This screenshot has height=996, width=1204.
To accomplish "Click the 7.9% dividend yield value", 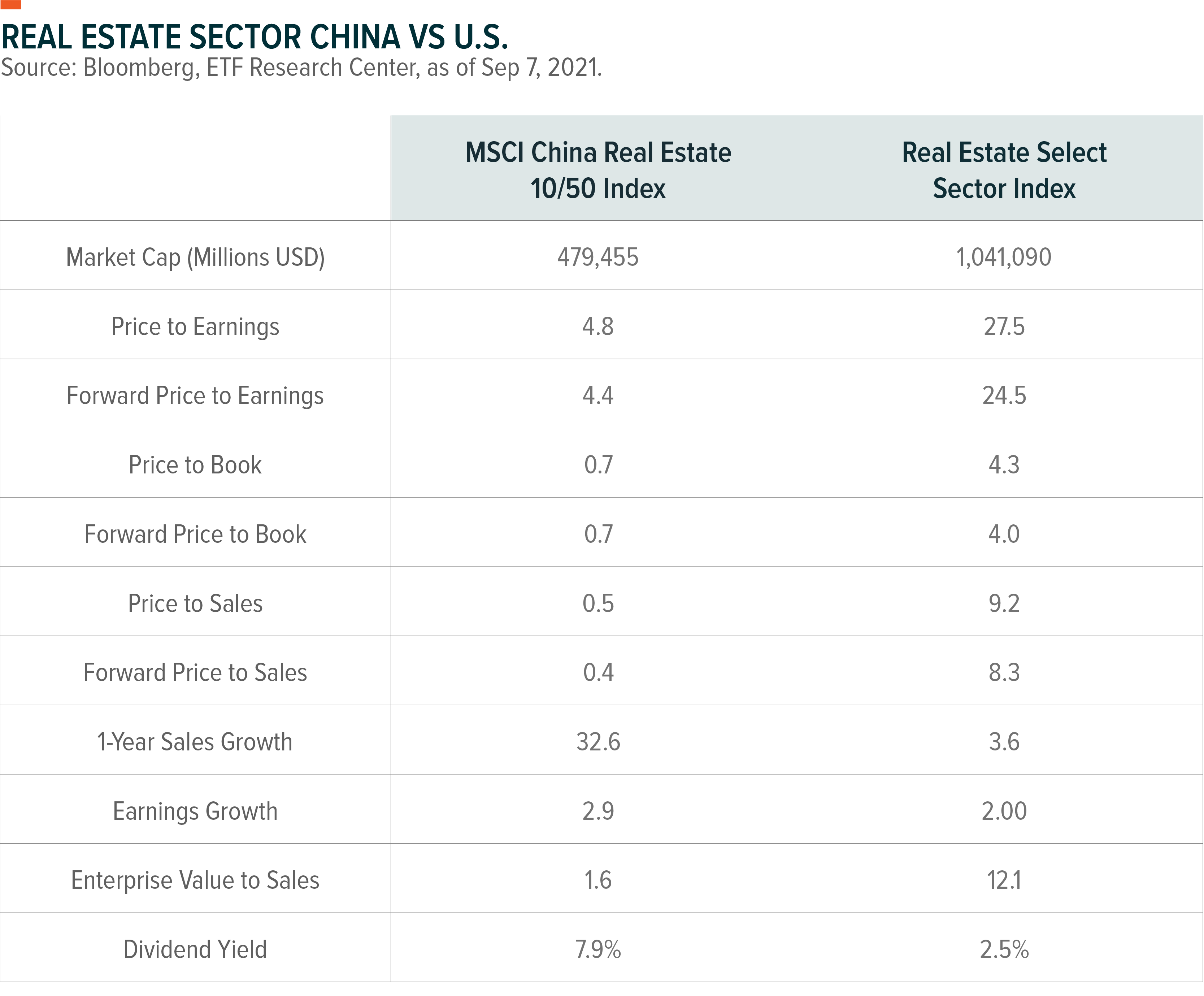I will pos(598,949).
